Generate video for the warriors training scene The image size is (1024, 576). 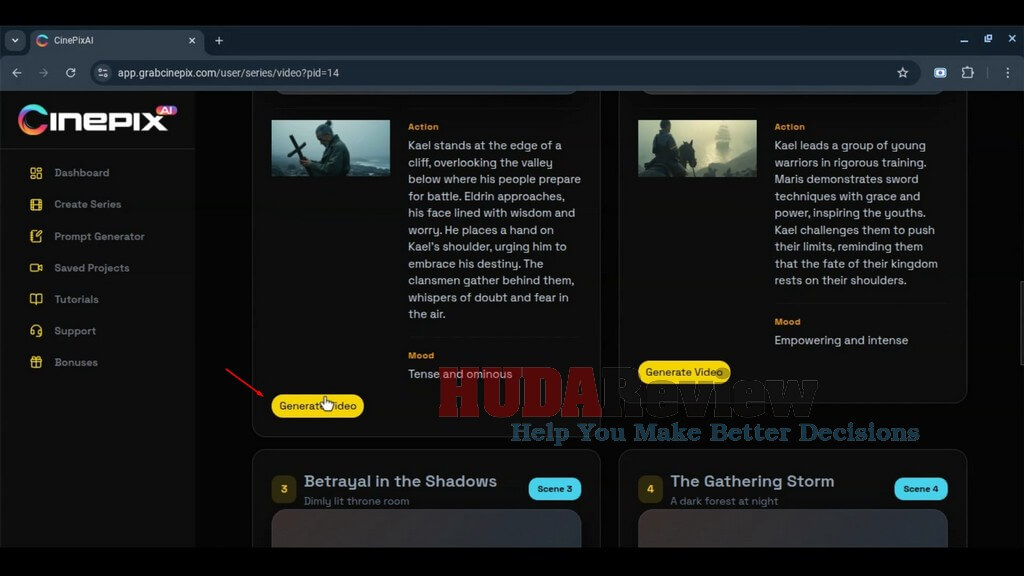(684, 372)
